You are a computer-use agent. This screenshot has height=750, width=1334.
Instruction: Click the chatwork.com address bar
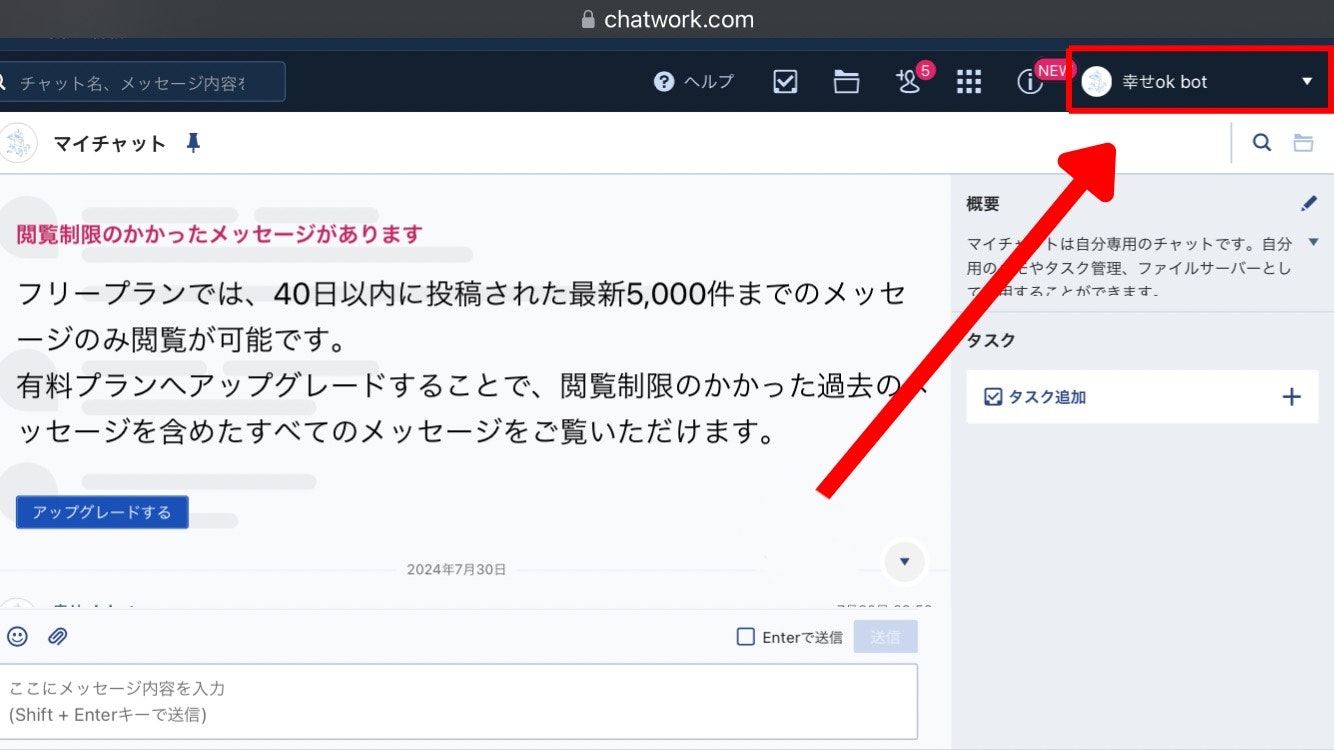click(667, 19)
